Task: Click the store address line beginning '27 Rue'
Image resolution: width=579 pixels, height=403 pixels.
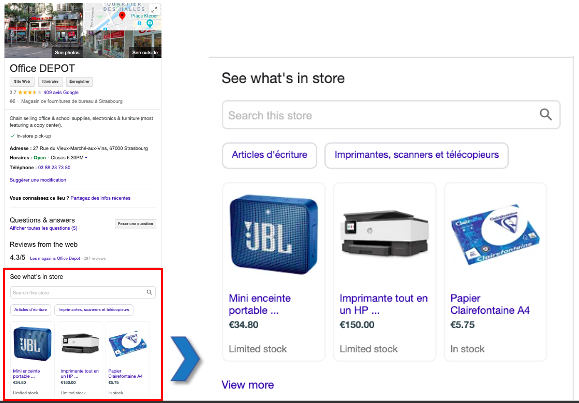Action: [91, 148]
